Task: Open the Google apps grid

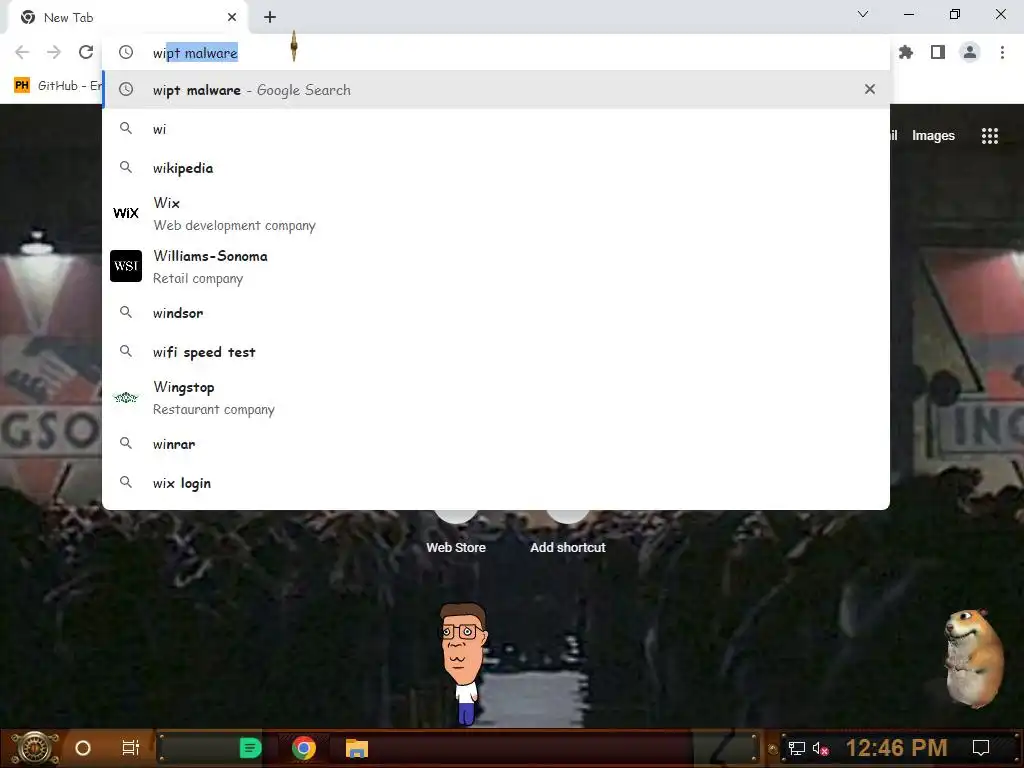Action: [x=990, y=135]
